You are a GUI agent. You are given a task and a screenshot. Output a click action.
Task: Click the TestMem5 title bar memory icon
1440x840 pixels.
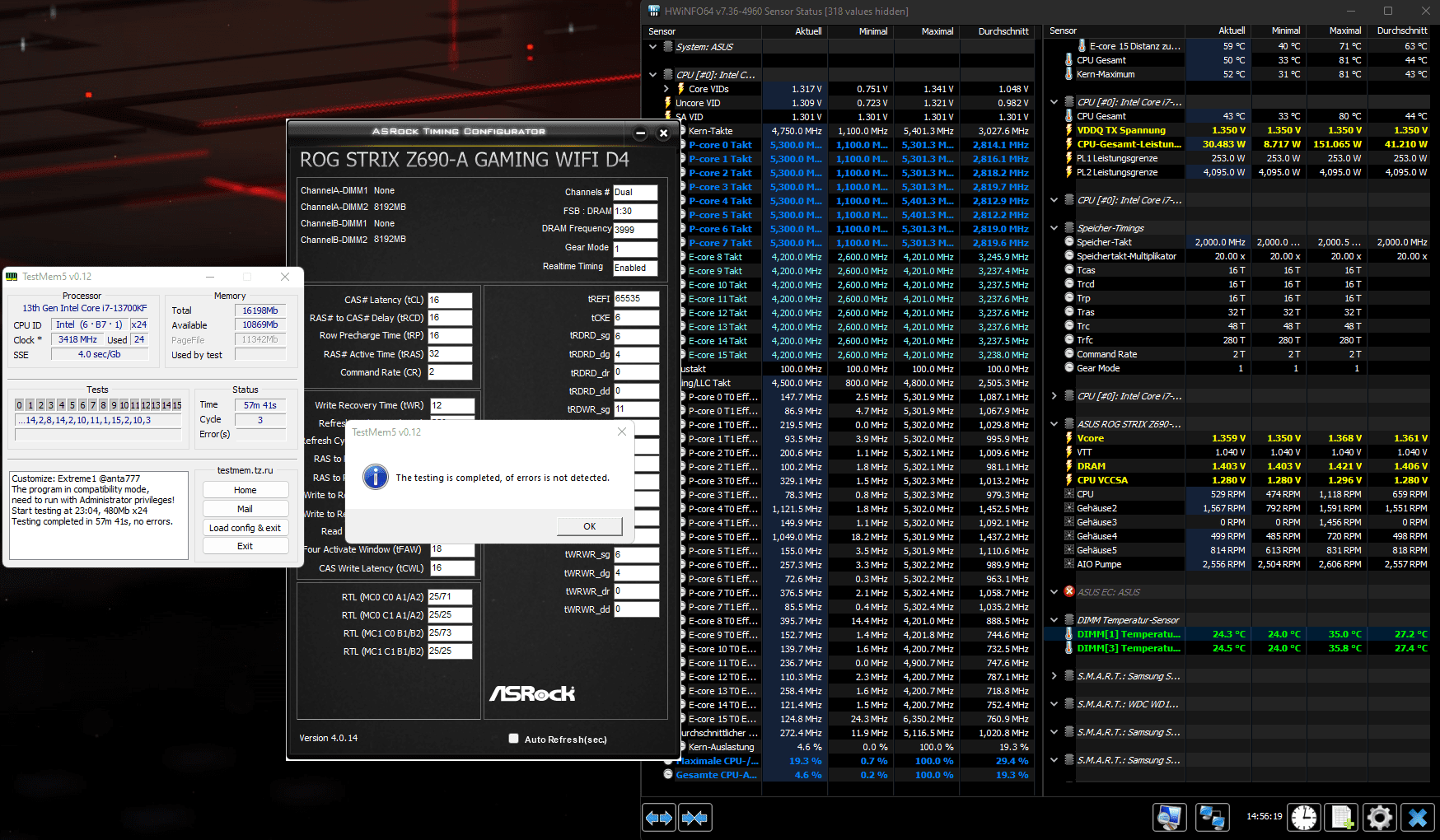coord(12,277)
